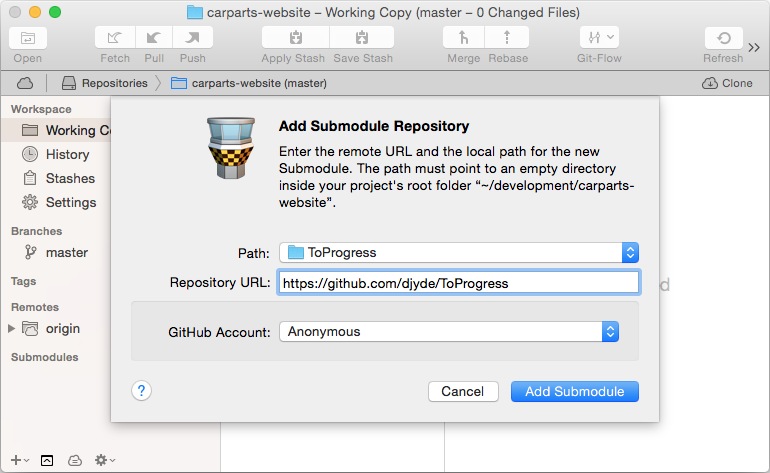
Task: Click the Merge toolbar icon
Action: tap(463, 38)
